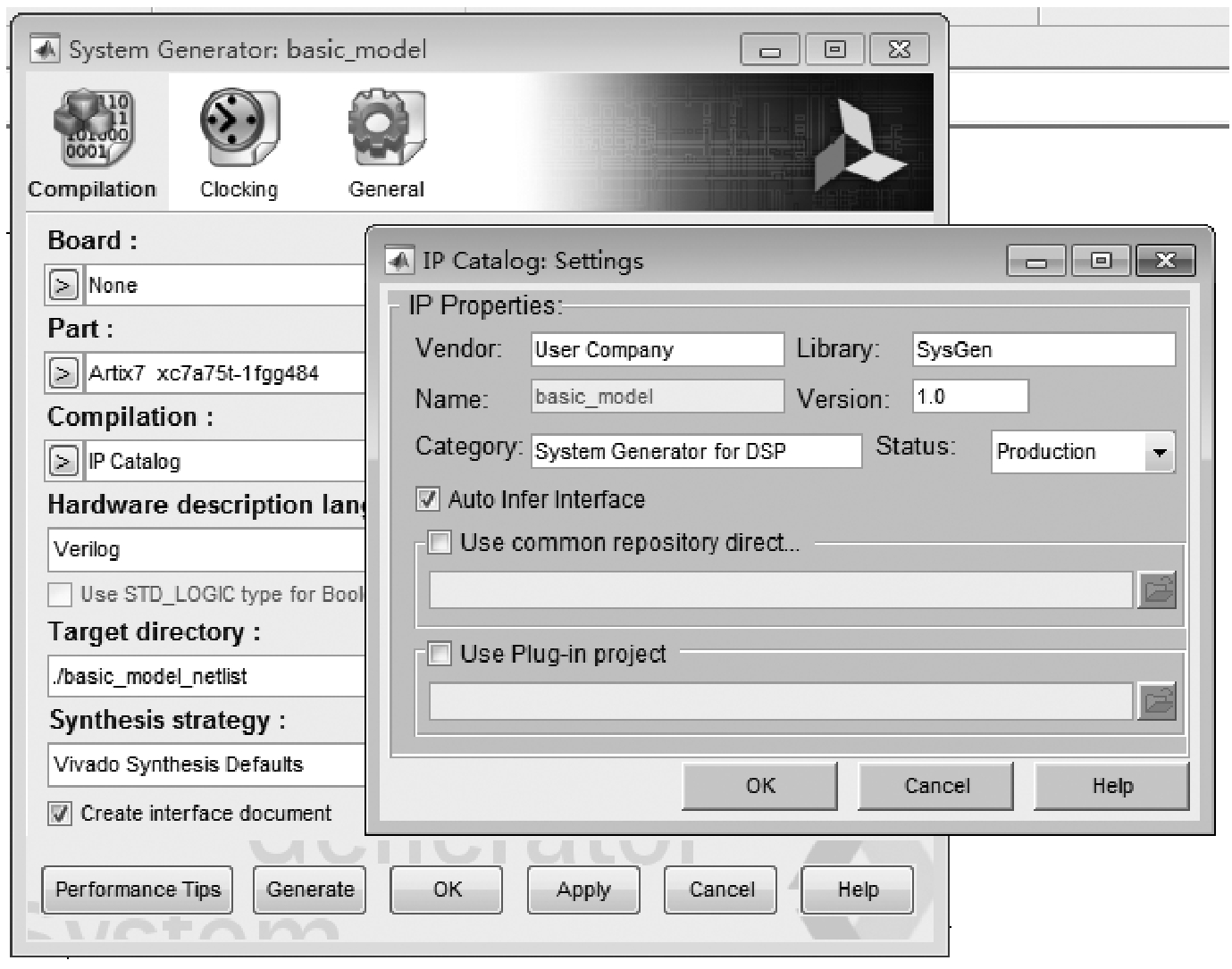
Task: Click the common repository path field
Action: (781, 590)
